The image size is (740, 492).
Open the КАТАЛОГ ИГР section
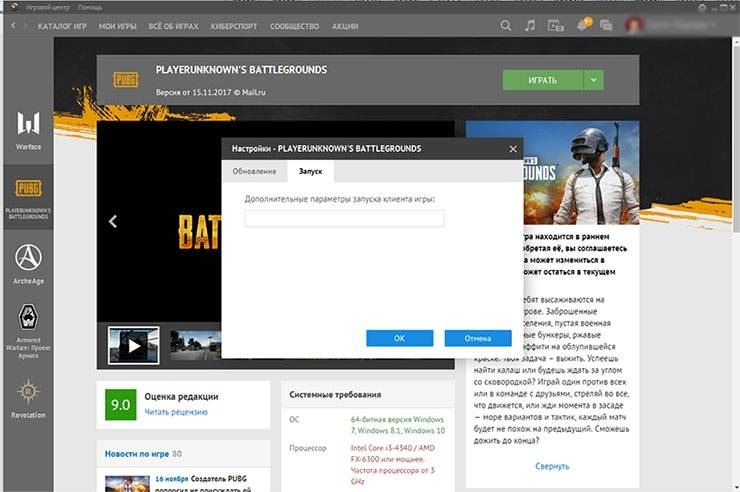click(62, 26)
